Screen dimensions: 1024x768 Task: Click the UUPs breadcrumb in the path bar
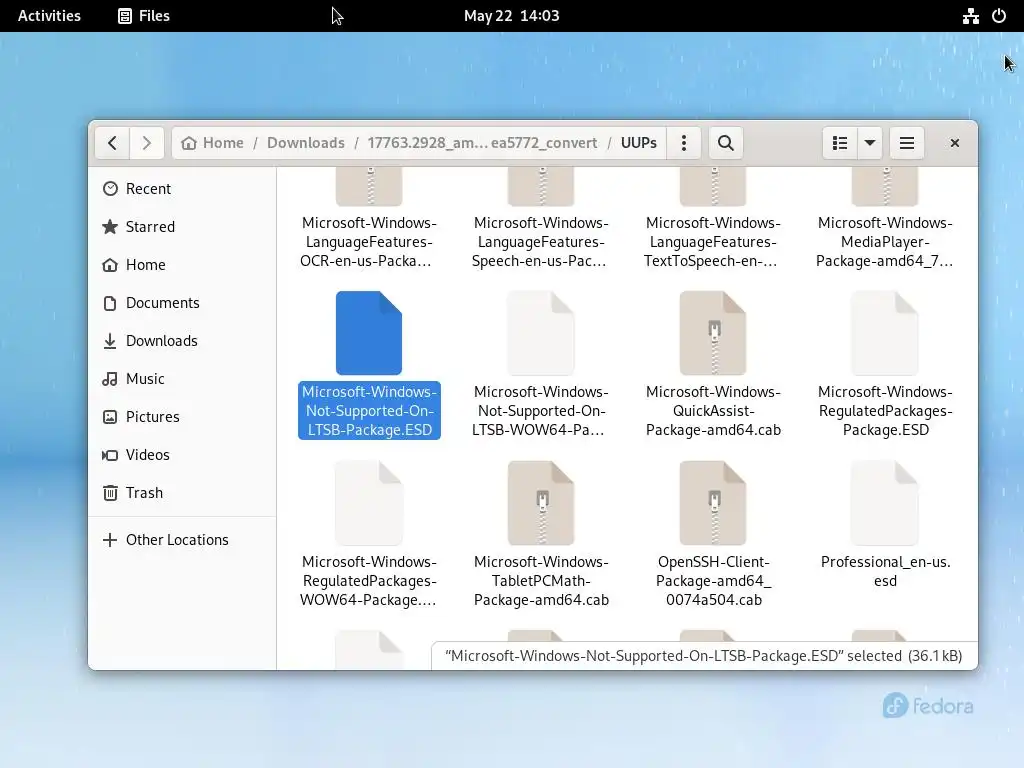pos(639,143)
